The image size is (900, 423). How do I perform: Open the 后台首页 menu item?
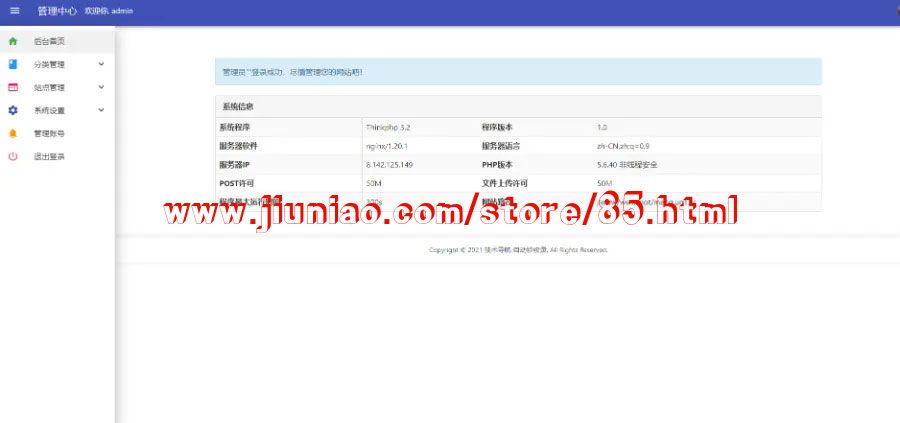[x=57, y=41]
